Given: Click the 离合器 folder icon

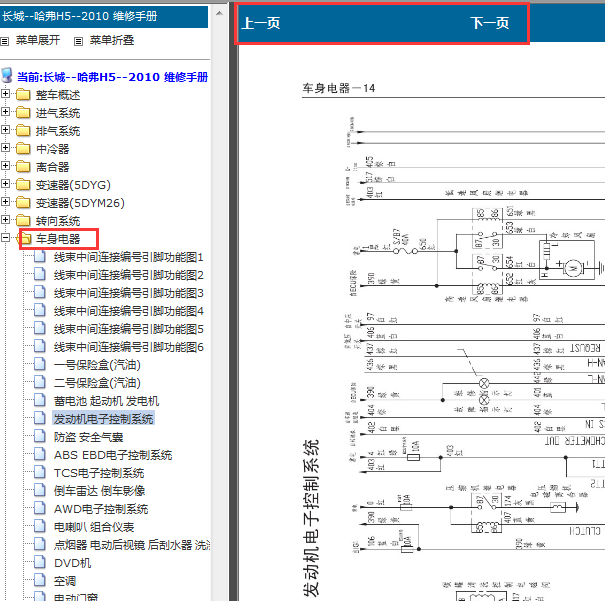Looking at the screenshot, I should point(23,166).
